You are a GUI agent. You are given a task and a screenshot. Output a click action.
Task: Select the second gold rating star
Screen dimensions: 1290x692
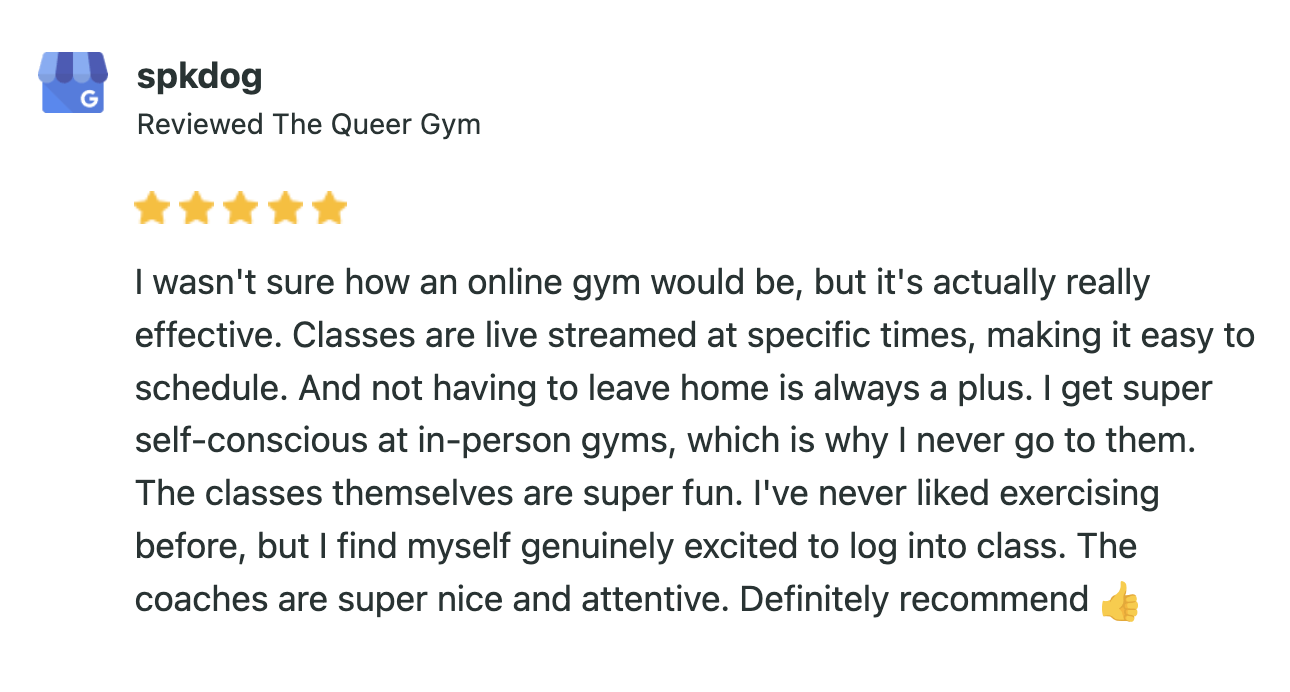coord(195,209)
